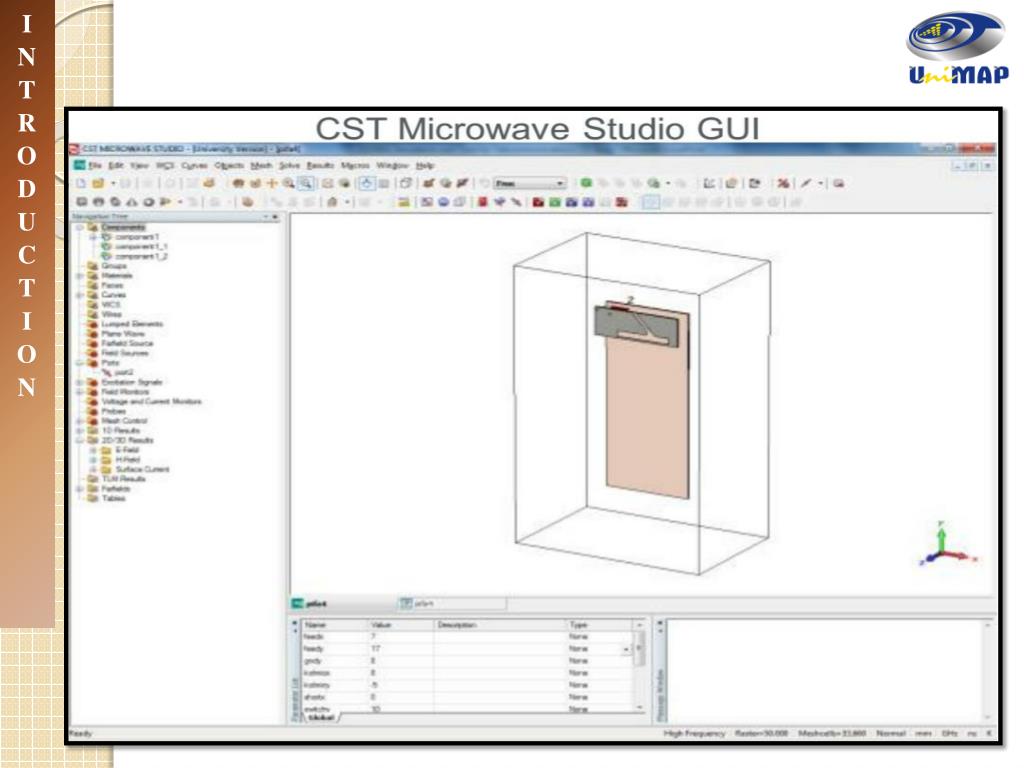This screenshot has height=768, width=1024.
Task: Expand the E-Field results folder
Action: click(93, 450)
